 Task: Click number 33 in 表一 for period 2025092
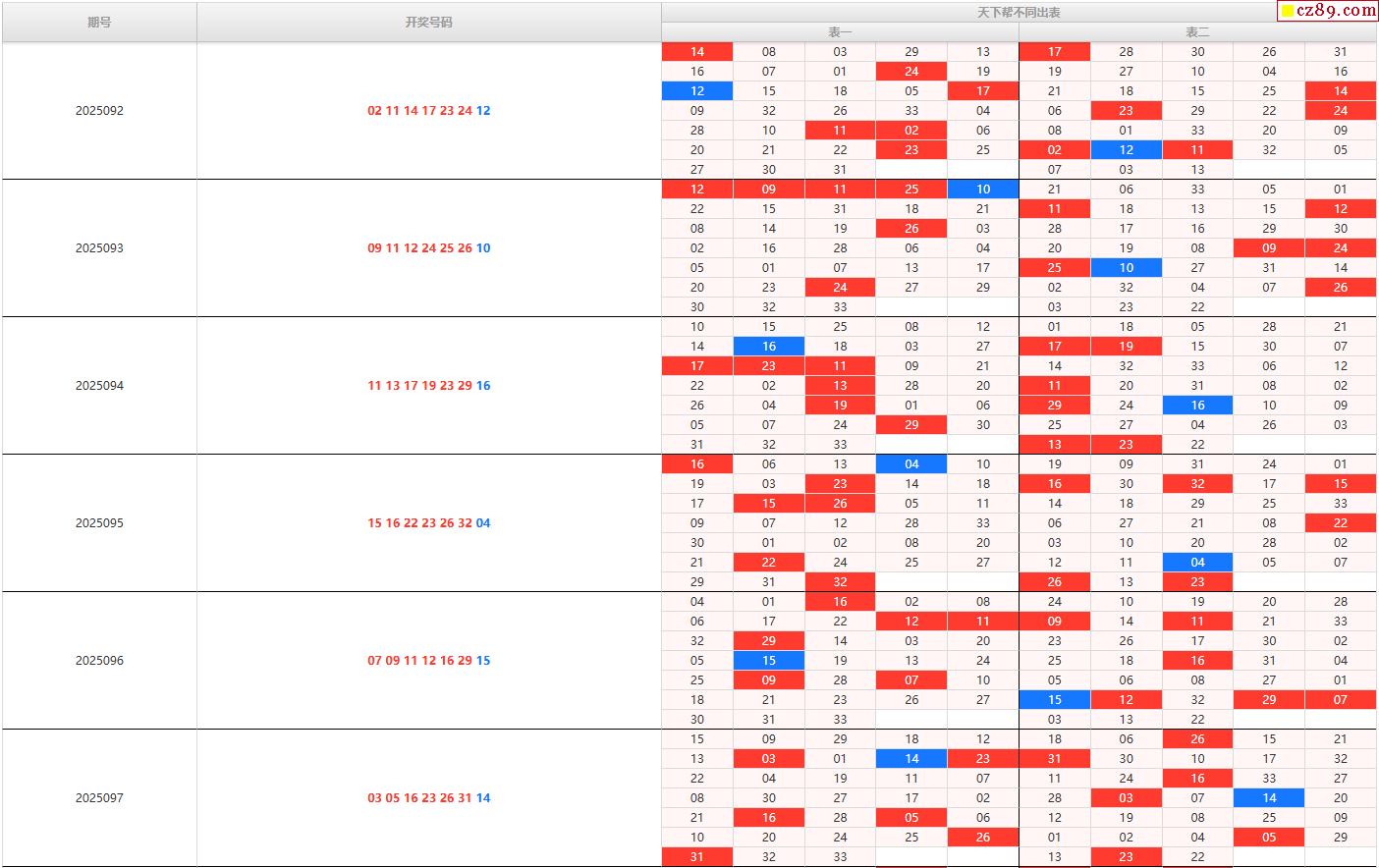pos(911,111)
